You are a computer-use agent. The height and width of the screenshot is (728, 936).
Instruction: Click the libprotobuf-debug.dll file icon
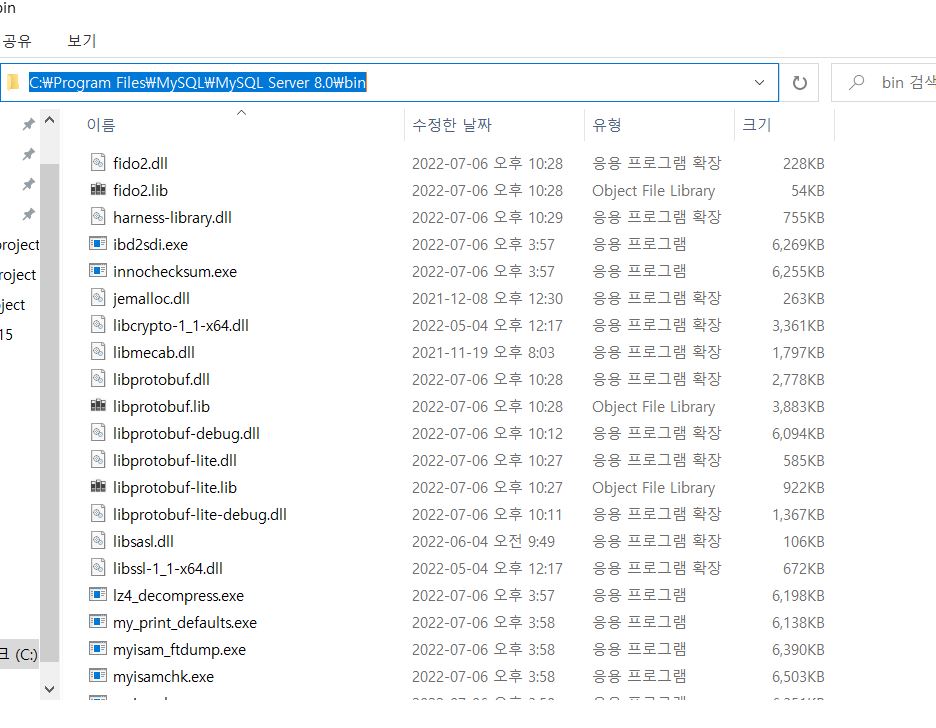tap(98, 433)
